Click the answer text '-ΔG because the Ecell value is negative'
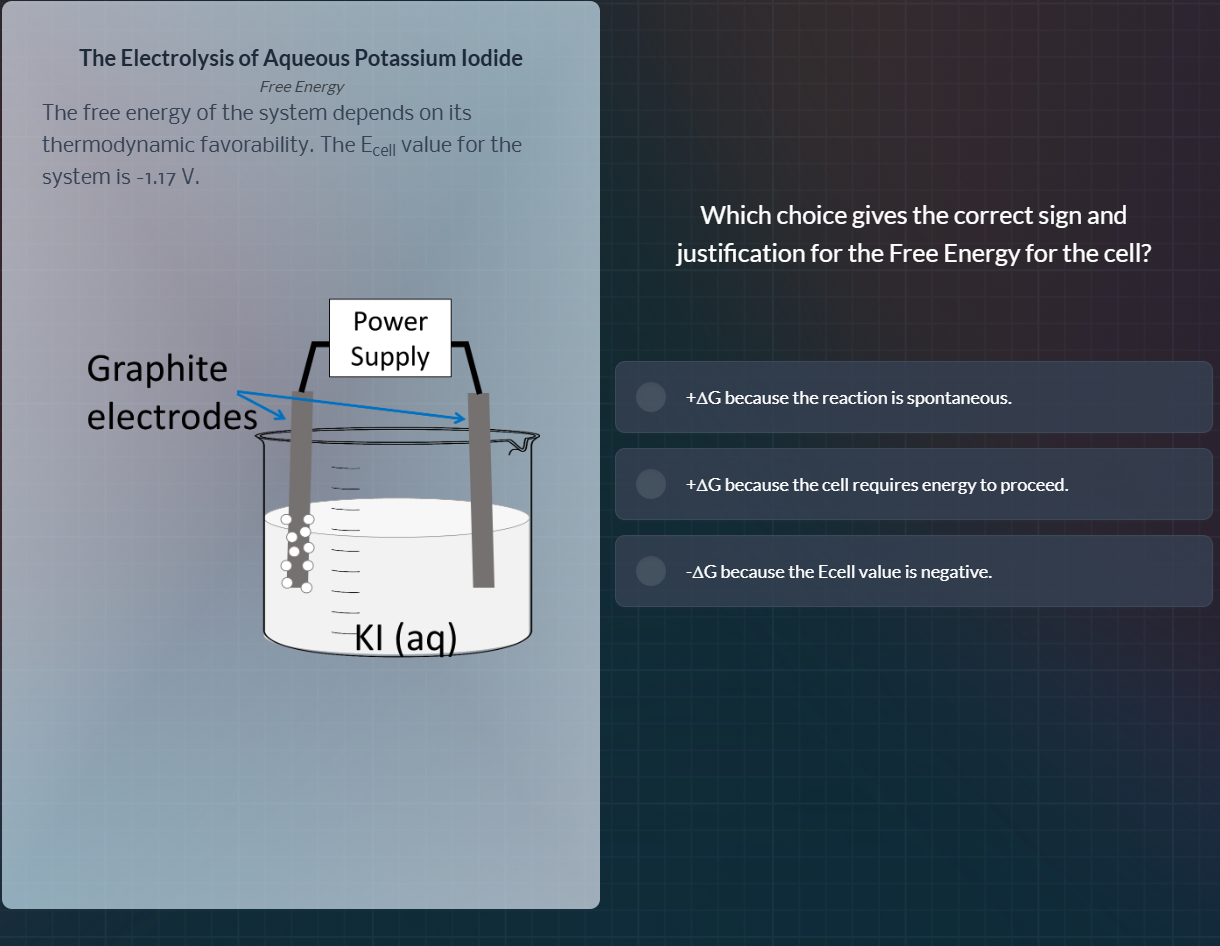1220x946 pixels. pyautogui.click(x=838, y=572)
